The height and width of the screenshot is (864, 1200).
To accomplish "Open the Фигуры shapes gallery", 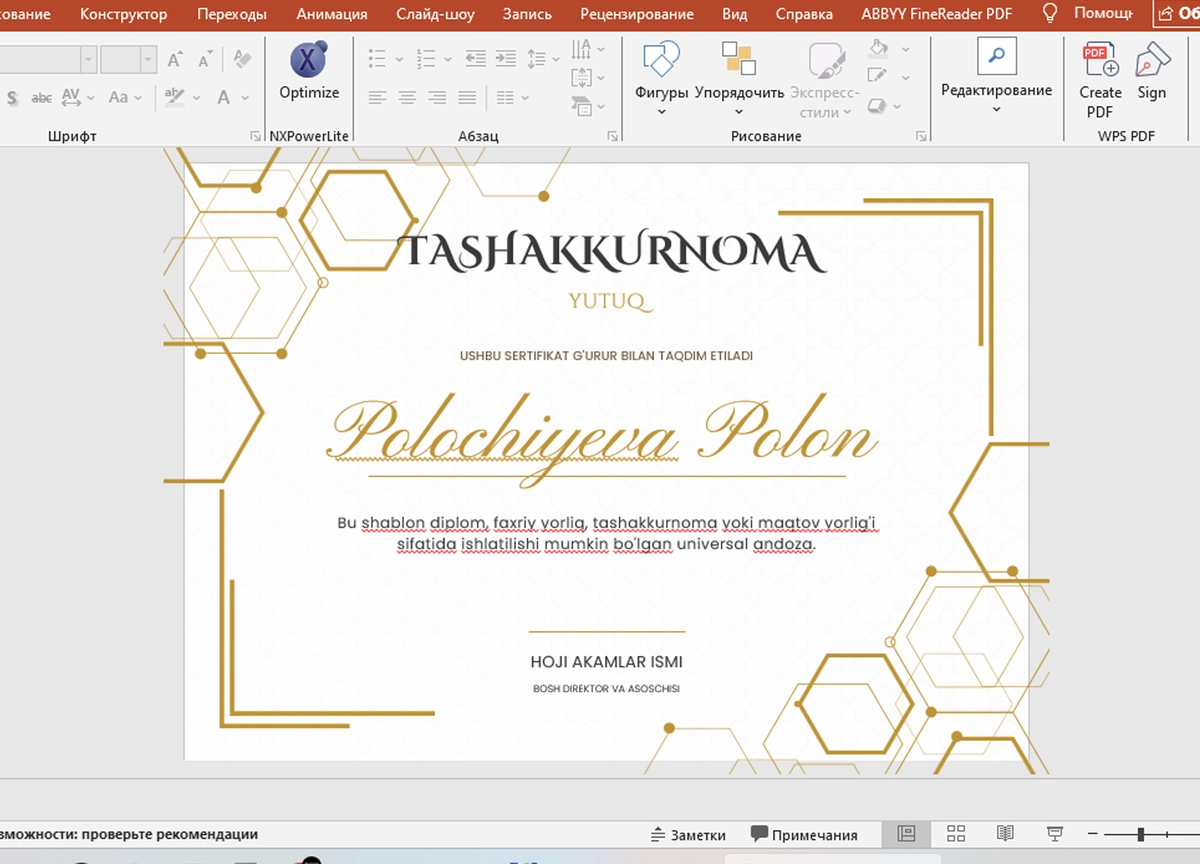I will coord(661,78).
